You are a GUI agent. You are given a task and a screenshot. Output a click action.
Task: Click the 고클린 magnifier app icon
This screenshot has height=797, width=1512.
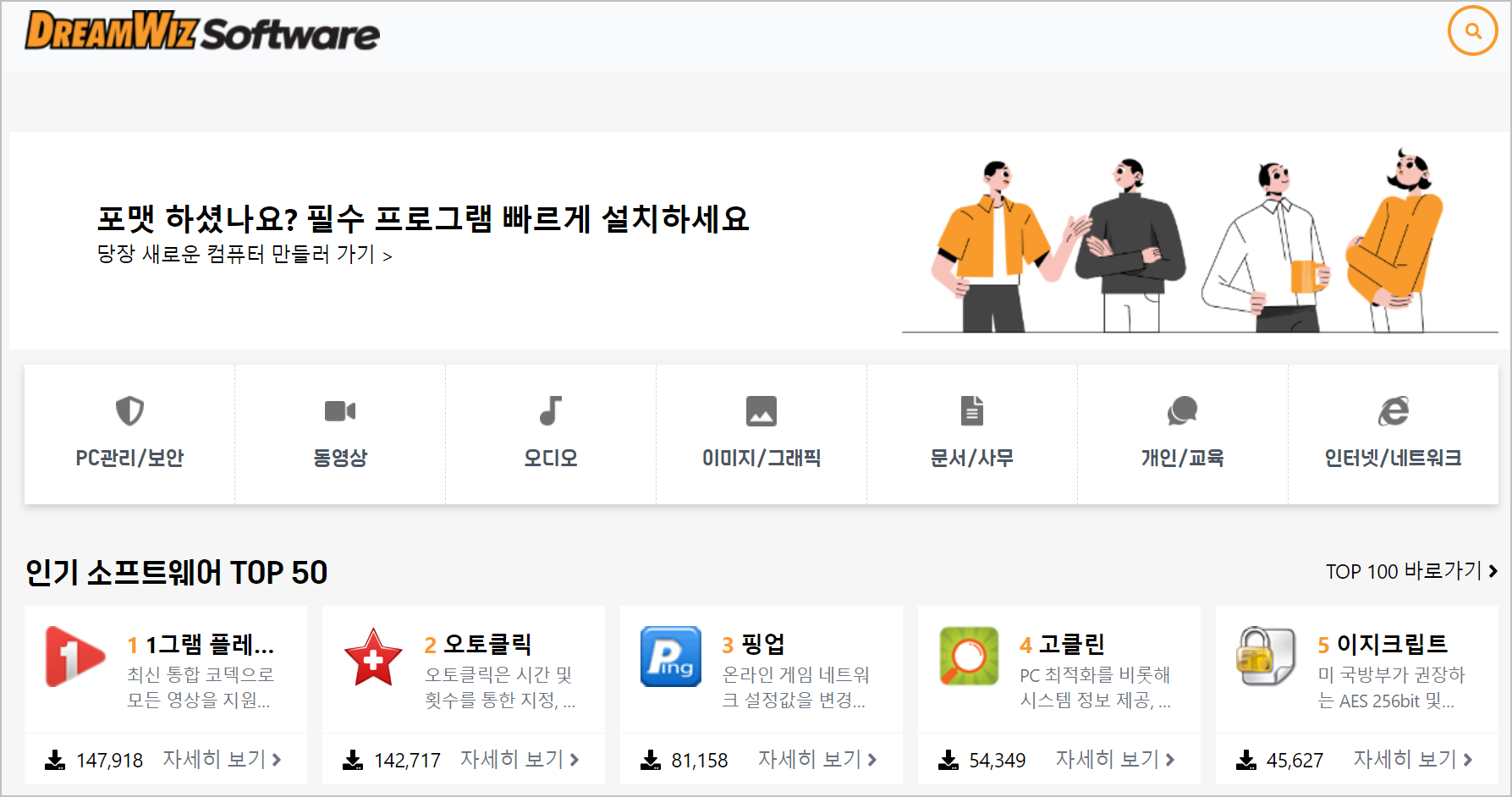pyautogui.click(x=969, y=657)
